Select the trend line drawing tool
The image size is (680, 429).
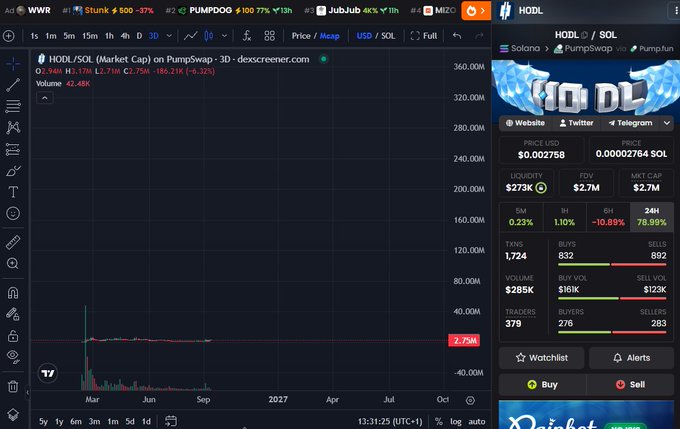click(13, 85)
